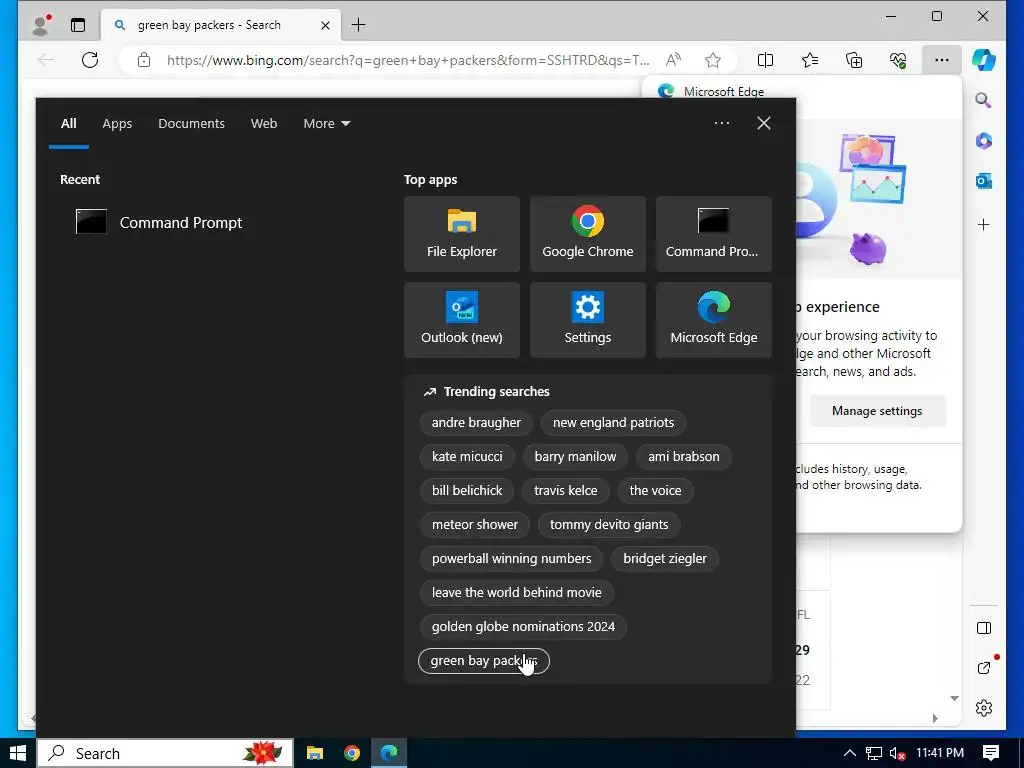This screenshot has width=1024, height=768.
Task: Open search panel options (three dots)
Action: pyautogui.click(x=722, y=123)
